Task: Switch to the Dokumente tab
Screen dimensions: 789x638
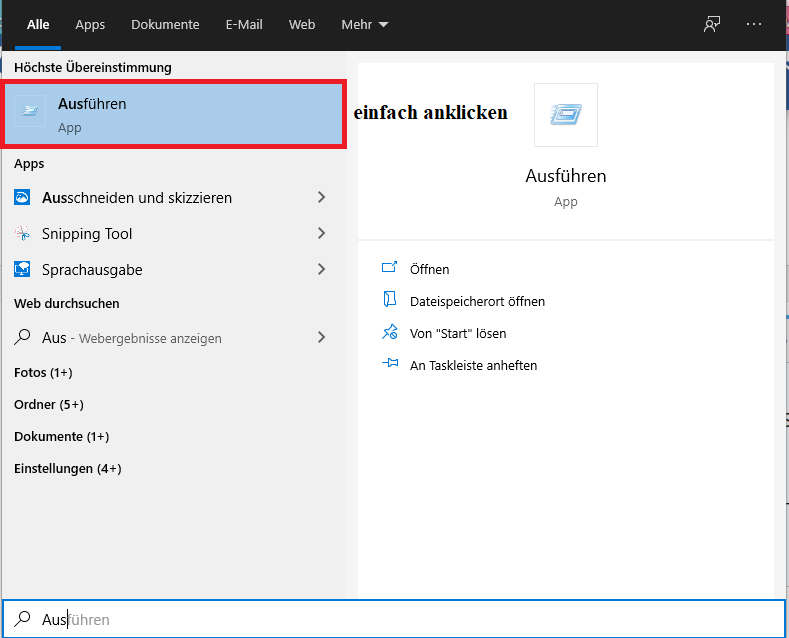Action: click(165, 25)
